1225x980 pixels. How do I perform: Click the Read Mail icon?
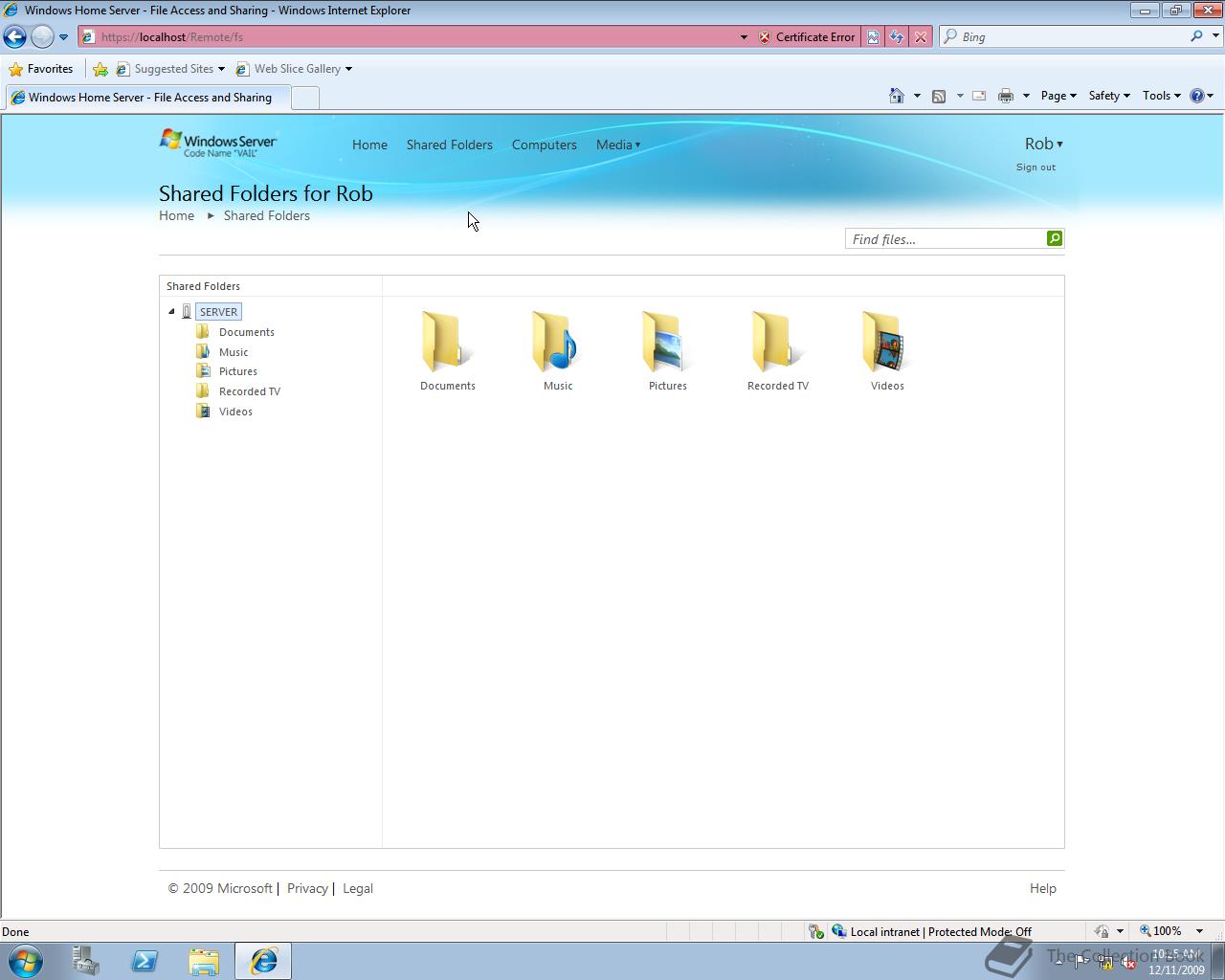coord(979,96)
